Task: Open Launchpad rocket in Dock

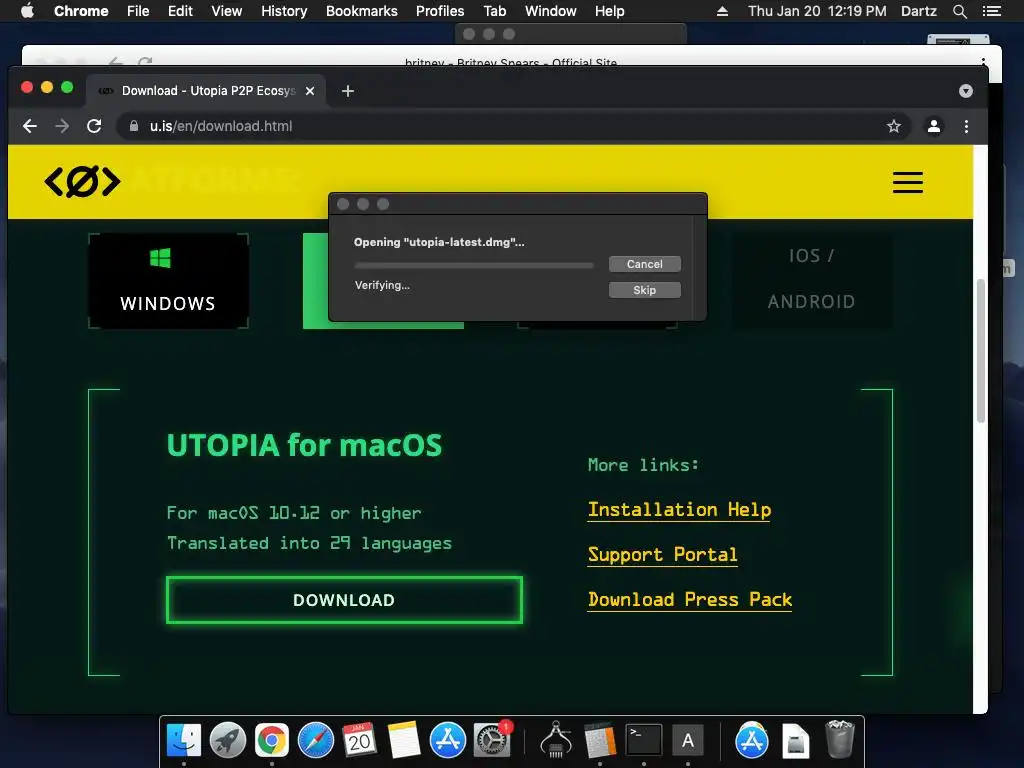Action: tap(227, 741)
